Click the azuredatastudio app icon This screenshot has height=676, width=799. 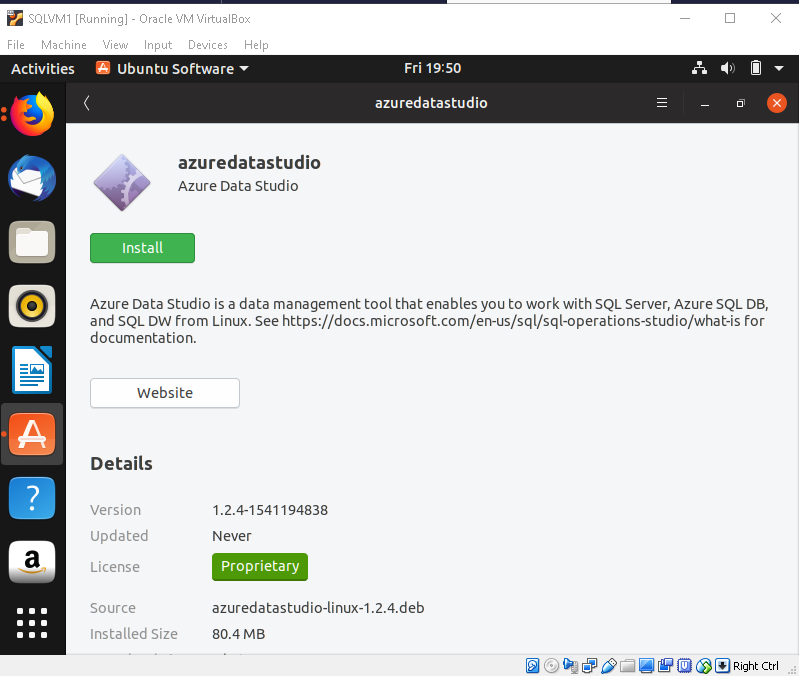point(122,182)
